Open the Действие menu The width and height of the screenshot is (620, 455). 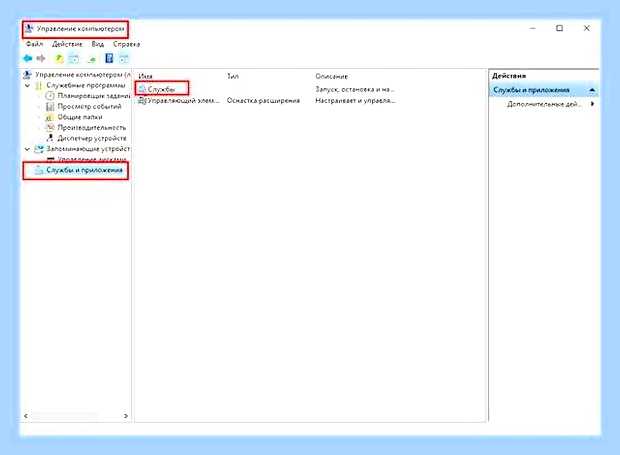click(x=67, y=44)
